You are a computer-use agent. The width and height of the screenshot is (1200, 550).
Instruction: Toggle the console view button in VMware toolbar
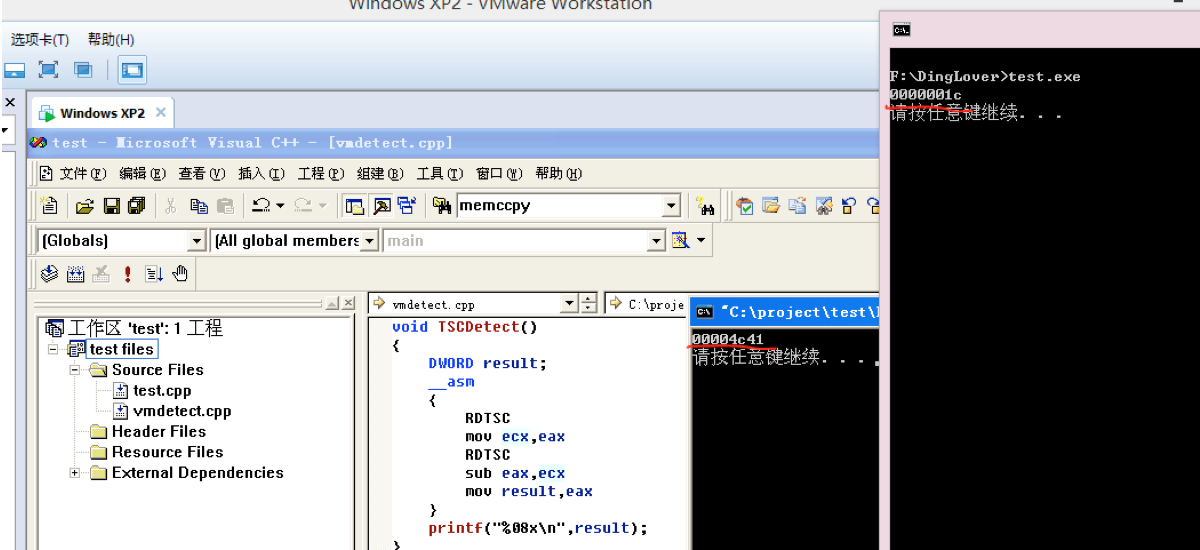click(132, 70)
